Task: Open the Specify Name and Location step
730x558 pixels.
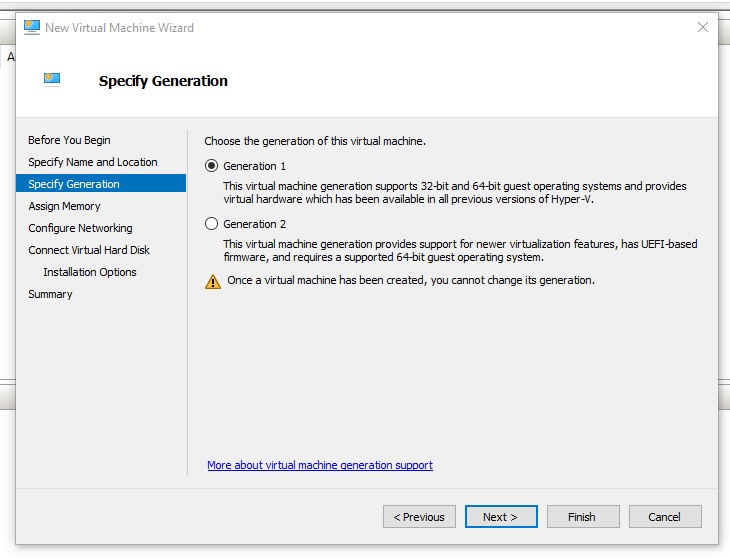Action: click(93, 162)
